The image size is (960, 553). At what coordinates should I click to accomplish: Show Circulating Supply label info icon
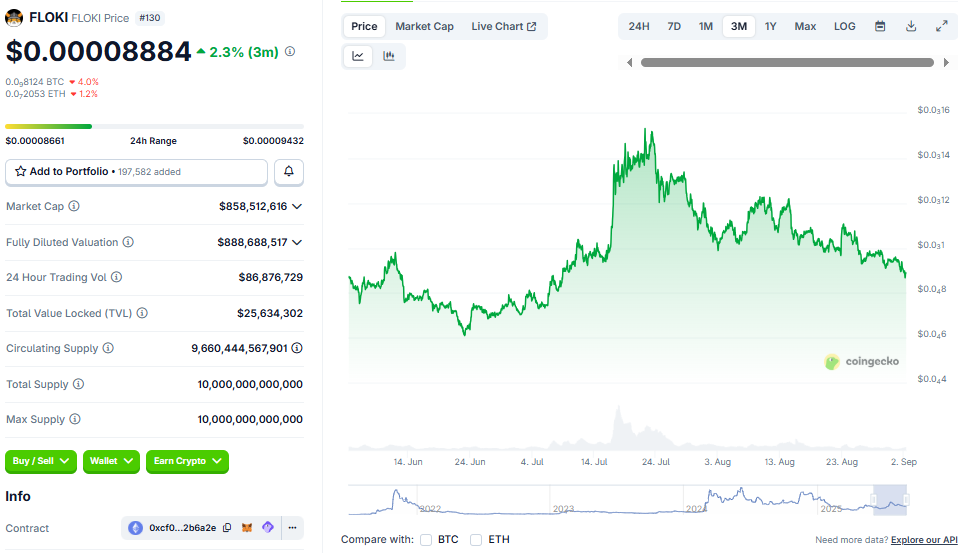108,348
